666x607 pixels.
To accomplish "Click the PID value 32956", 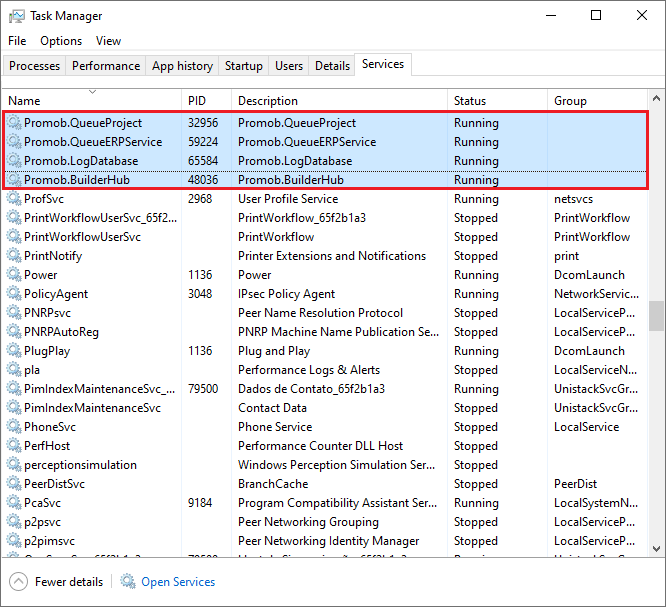I will 203,122.
